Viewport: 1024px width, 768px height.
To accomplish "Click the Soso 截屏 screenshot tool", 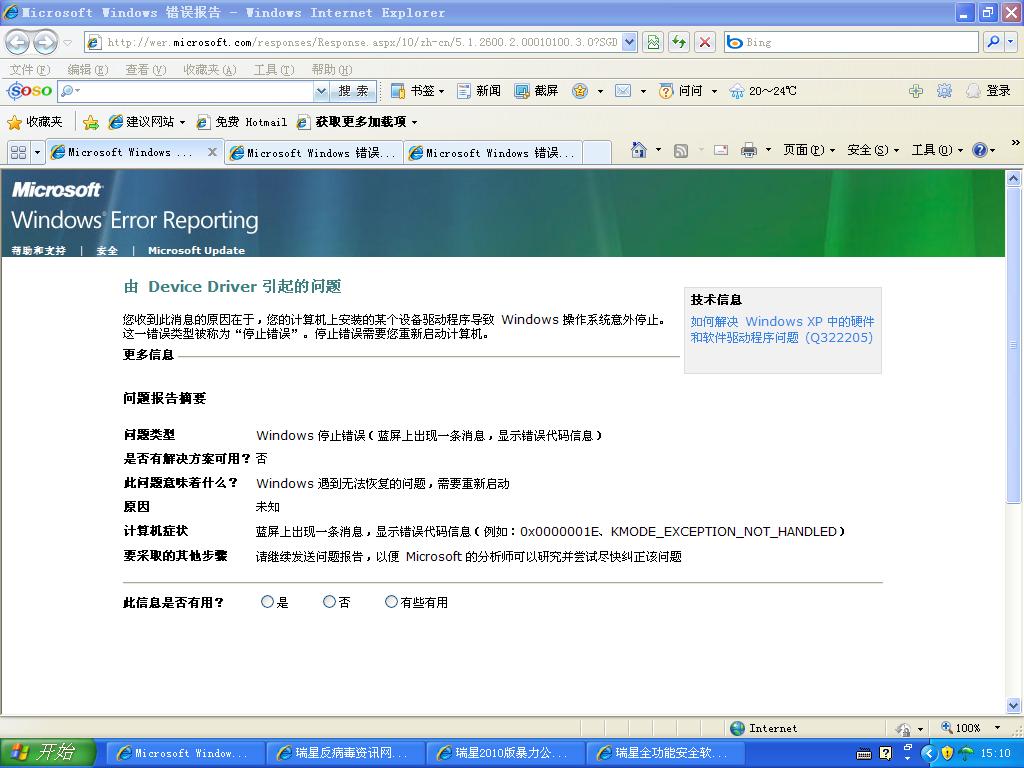I will pos(537,91).
